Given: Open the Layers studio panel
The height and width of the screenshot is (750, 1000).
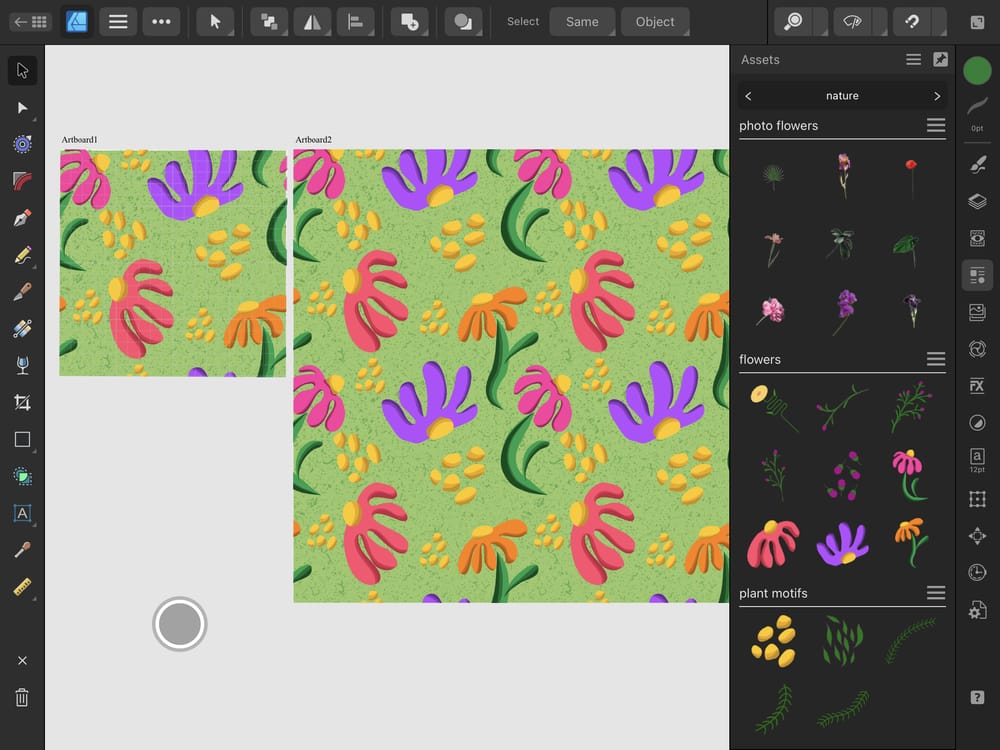Looking at the screenshot, I should point(977,201).
